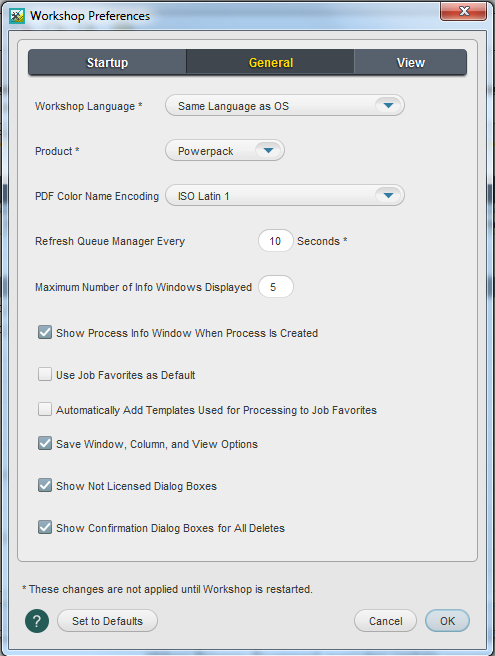495x656 pixels.
Task: Uncheck Show Confirmation Dialog Boxes for All Deletes
Action: [x=45, y=528]
